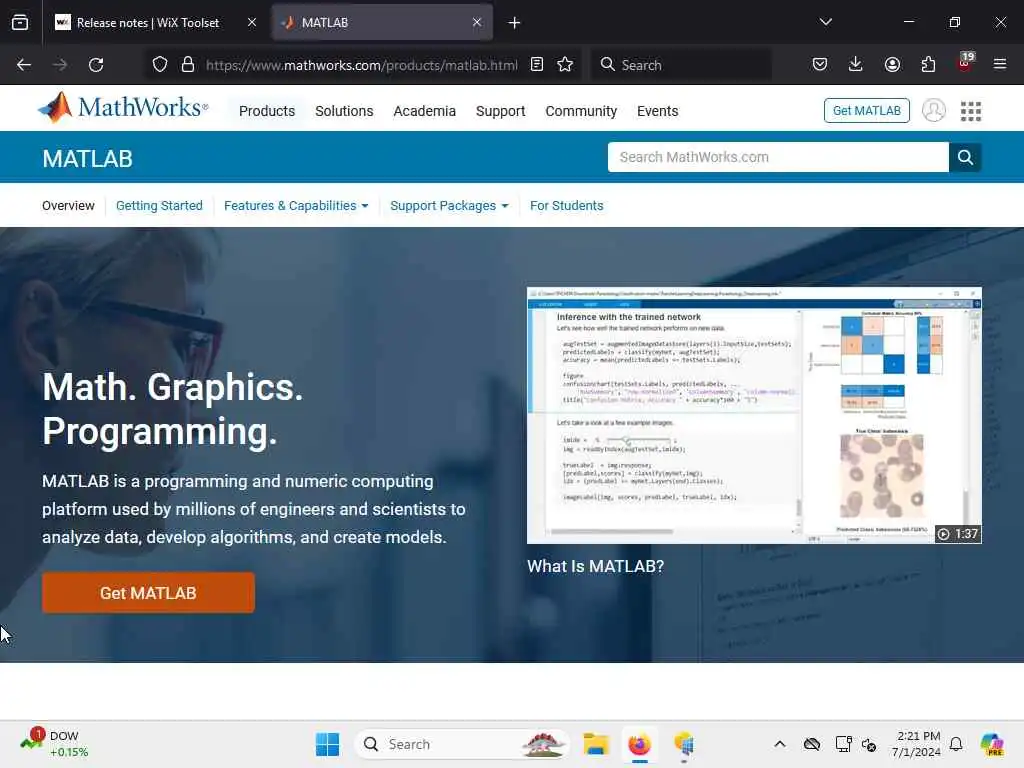The width and height of the screenshot is (1024, 768).
Task: Click the URL address field
Action: (361, 65)
